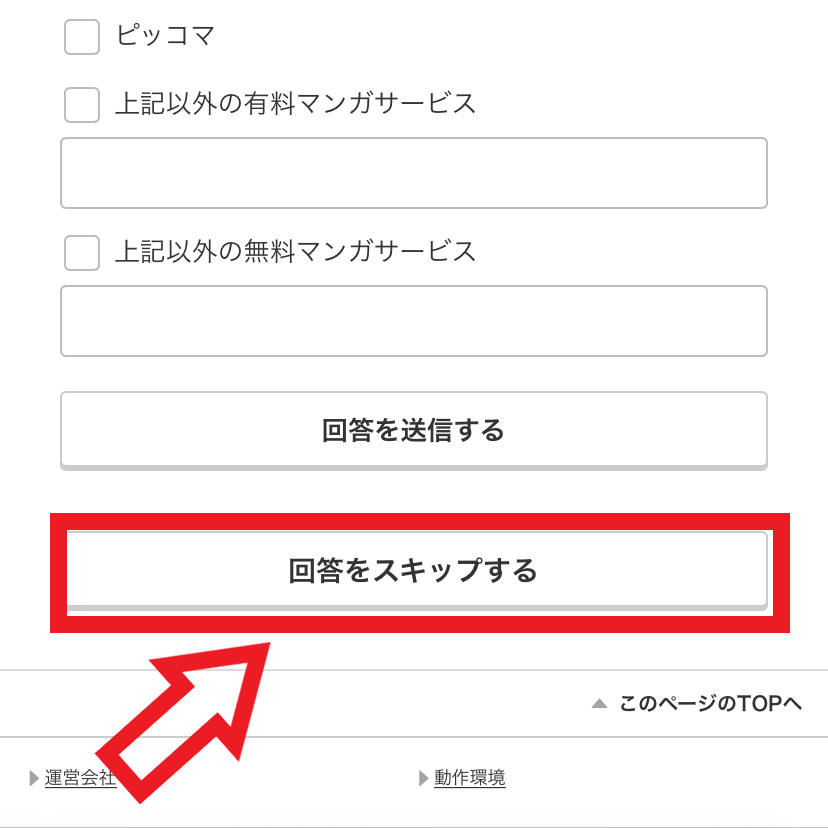Image resolution: width=828 pixels, height=828 pixels.
Task: Expand details using 動作環境 disclosure arrow
Action: (423, 778)
